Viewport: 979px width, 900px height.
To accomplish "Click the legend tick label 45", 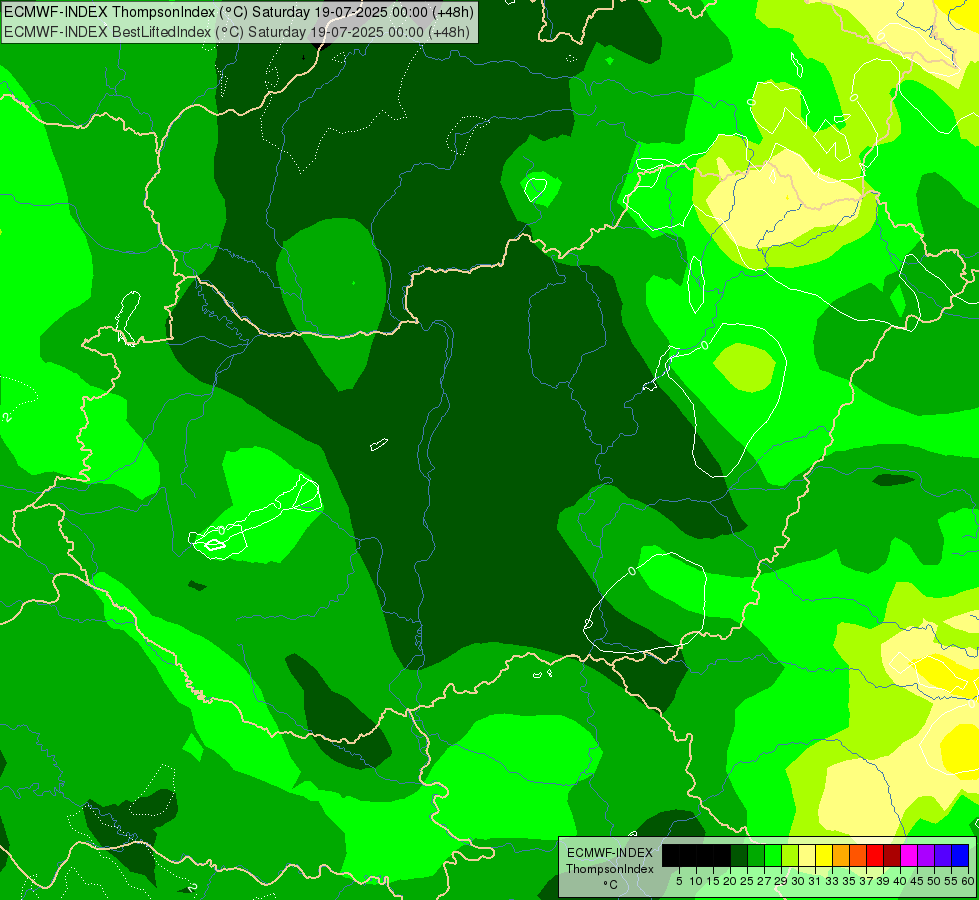I will tap(918, 881).
